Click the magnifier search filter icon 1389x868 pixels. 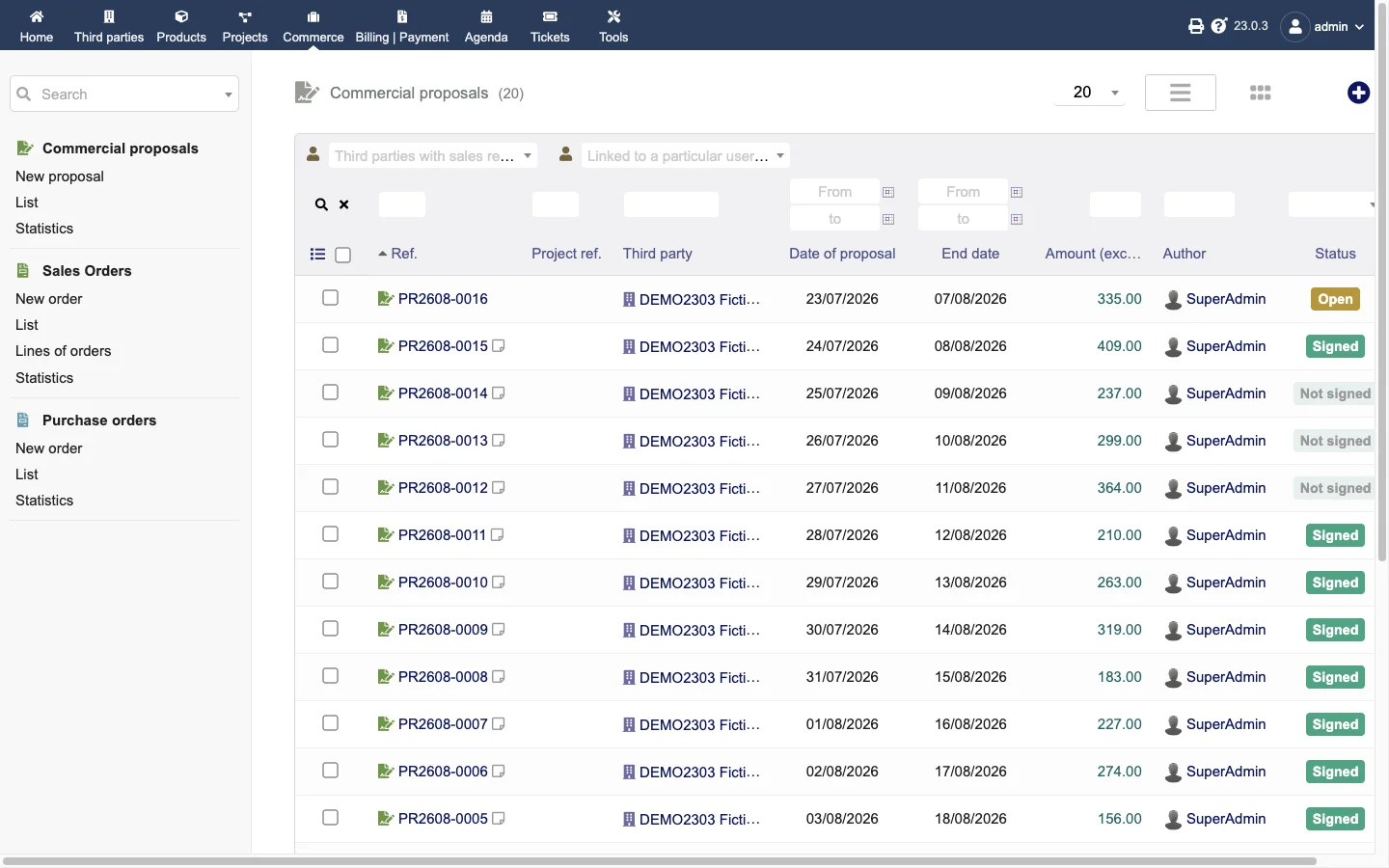[x=321, y=204]
